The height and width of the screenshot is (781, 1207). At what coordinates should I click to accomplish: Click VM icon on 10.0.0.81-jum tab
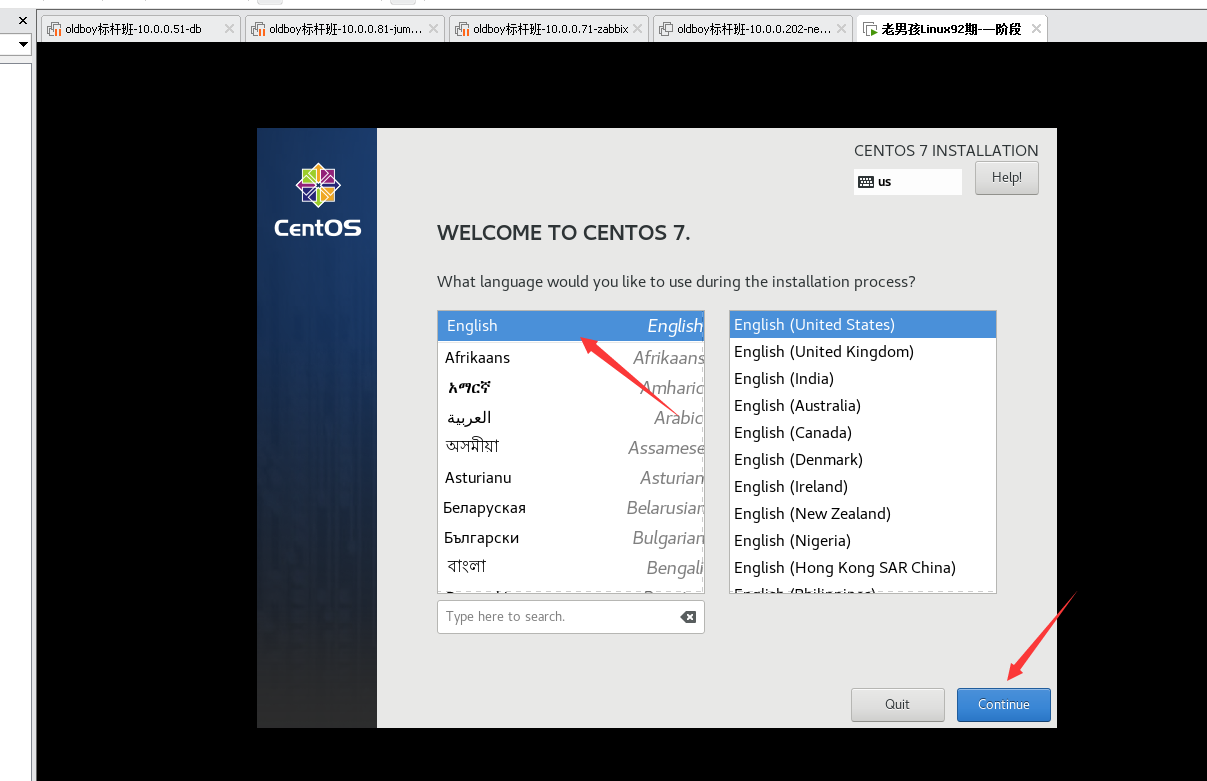point(258,29)
